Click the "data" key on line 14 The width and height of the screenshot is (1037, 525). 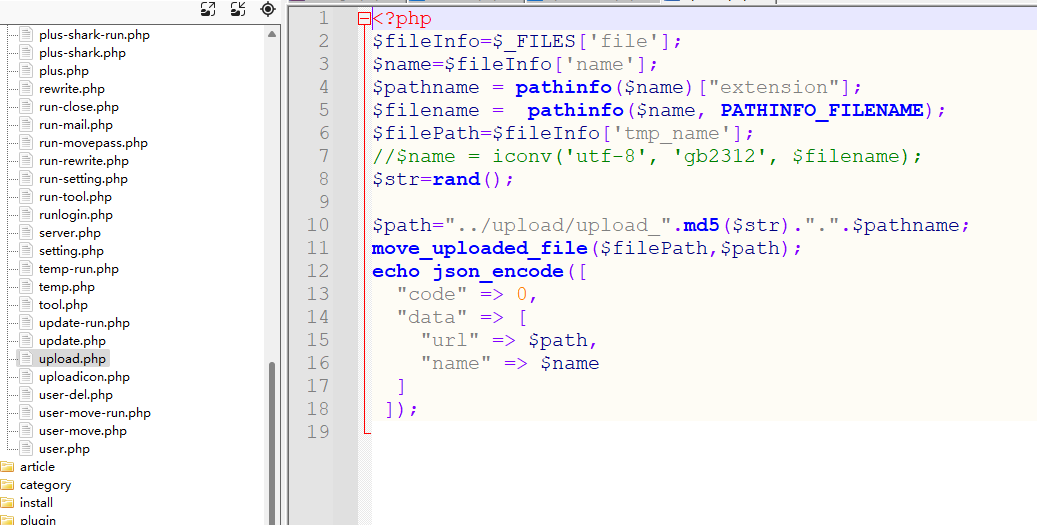click(433, 317)
